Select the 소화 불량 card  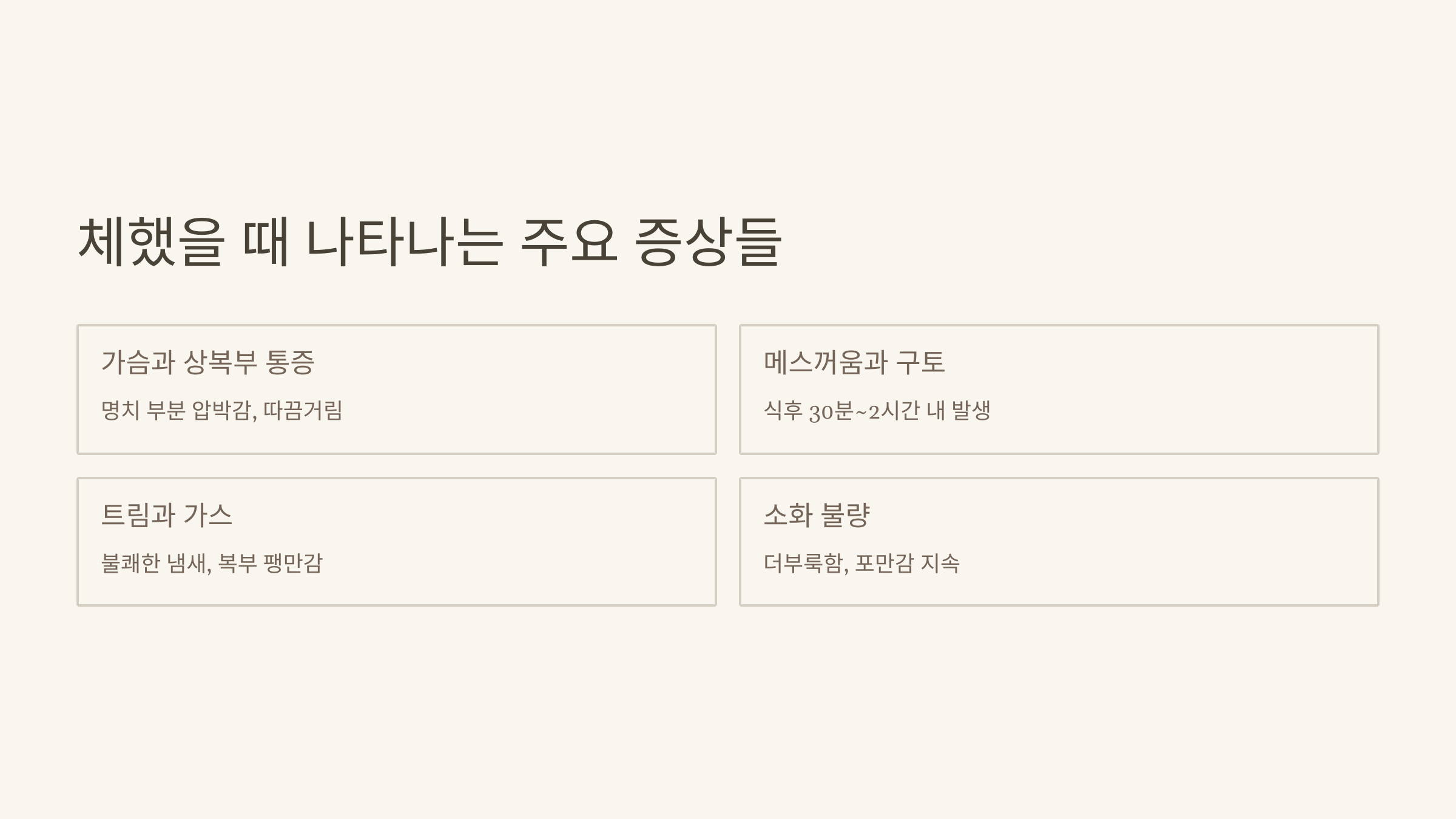point(1059,542)
